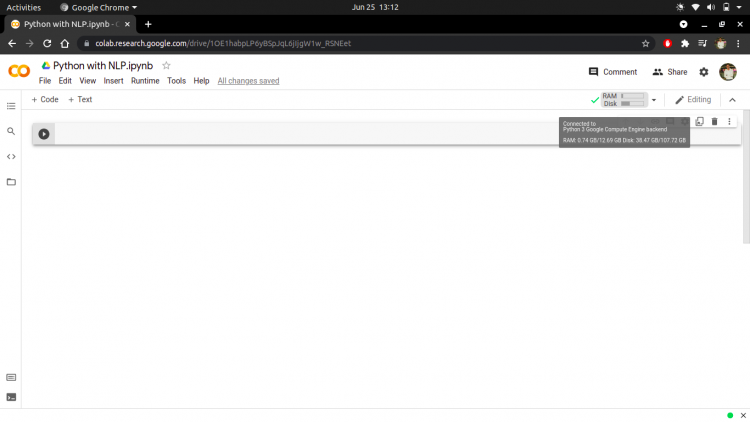Click the All changes saved link
Viewport: 750px width, 422px height.
(248, 81)
